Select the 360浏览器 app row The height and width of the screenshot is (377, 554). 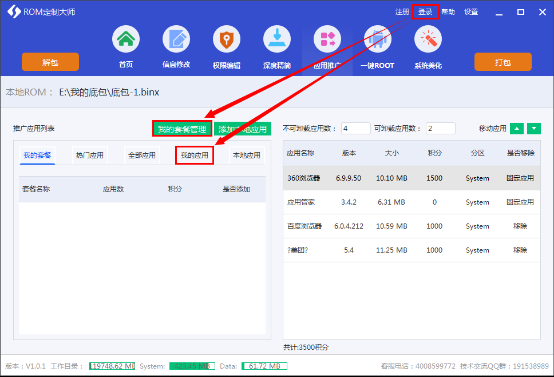pos(411,178)
